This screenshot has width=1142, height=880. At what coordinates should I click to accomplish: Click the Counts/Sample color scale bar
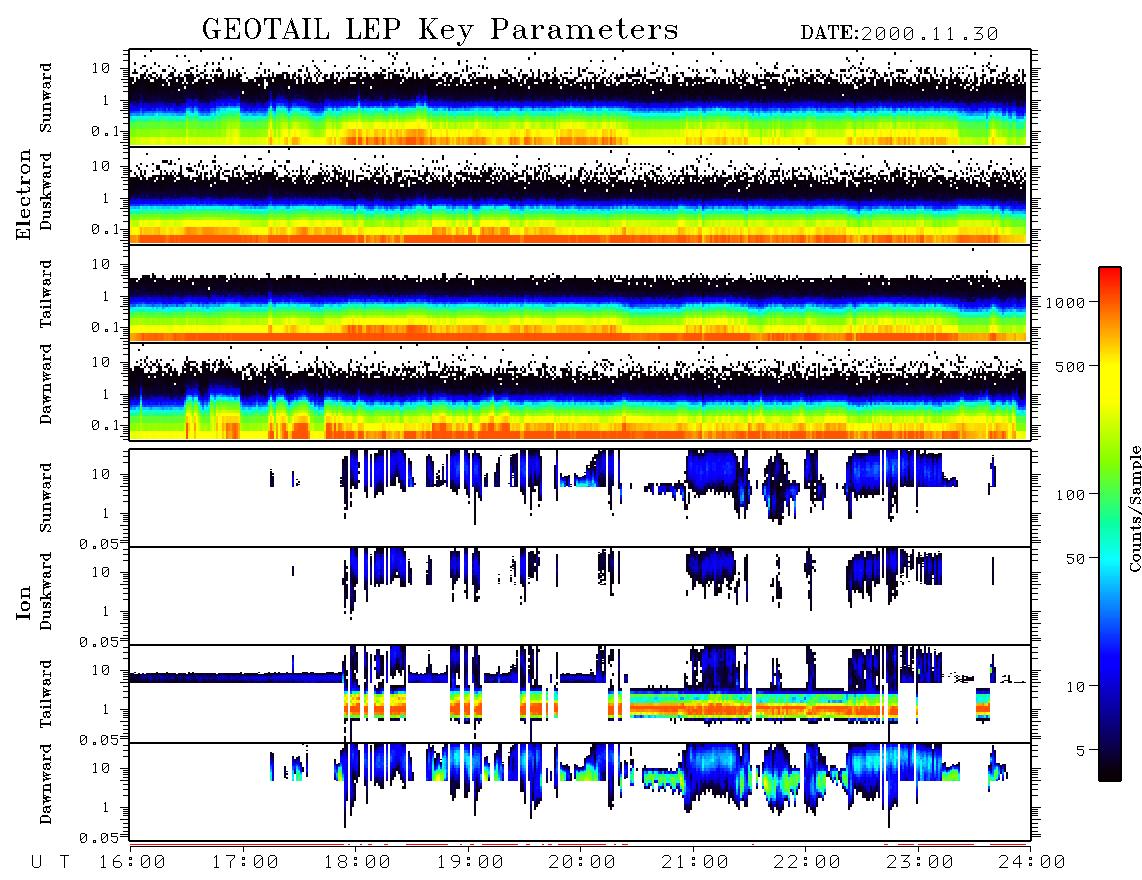point(1110,524)
